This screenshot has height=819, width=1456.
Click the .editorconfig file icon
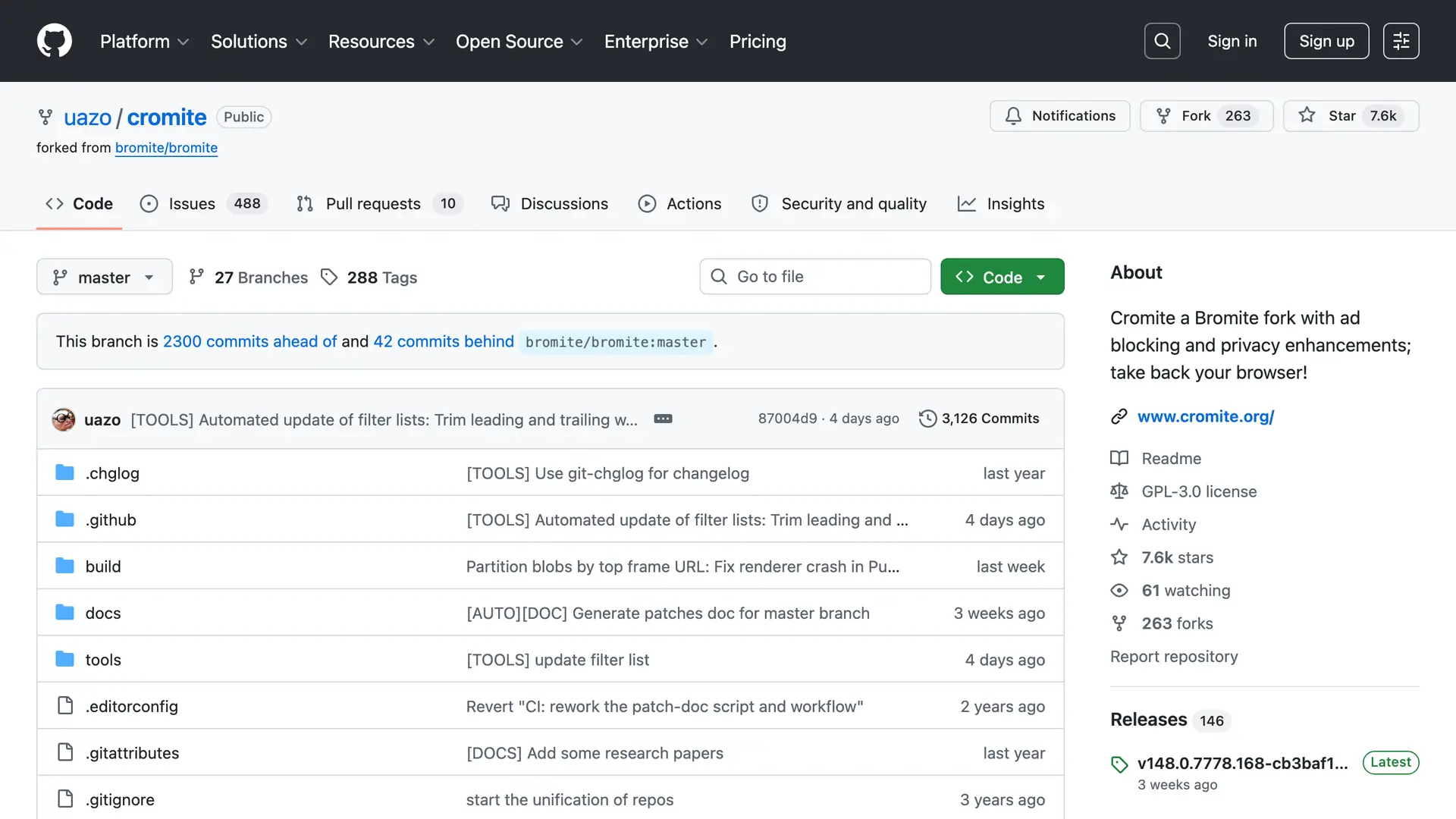[65, 706]
